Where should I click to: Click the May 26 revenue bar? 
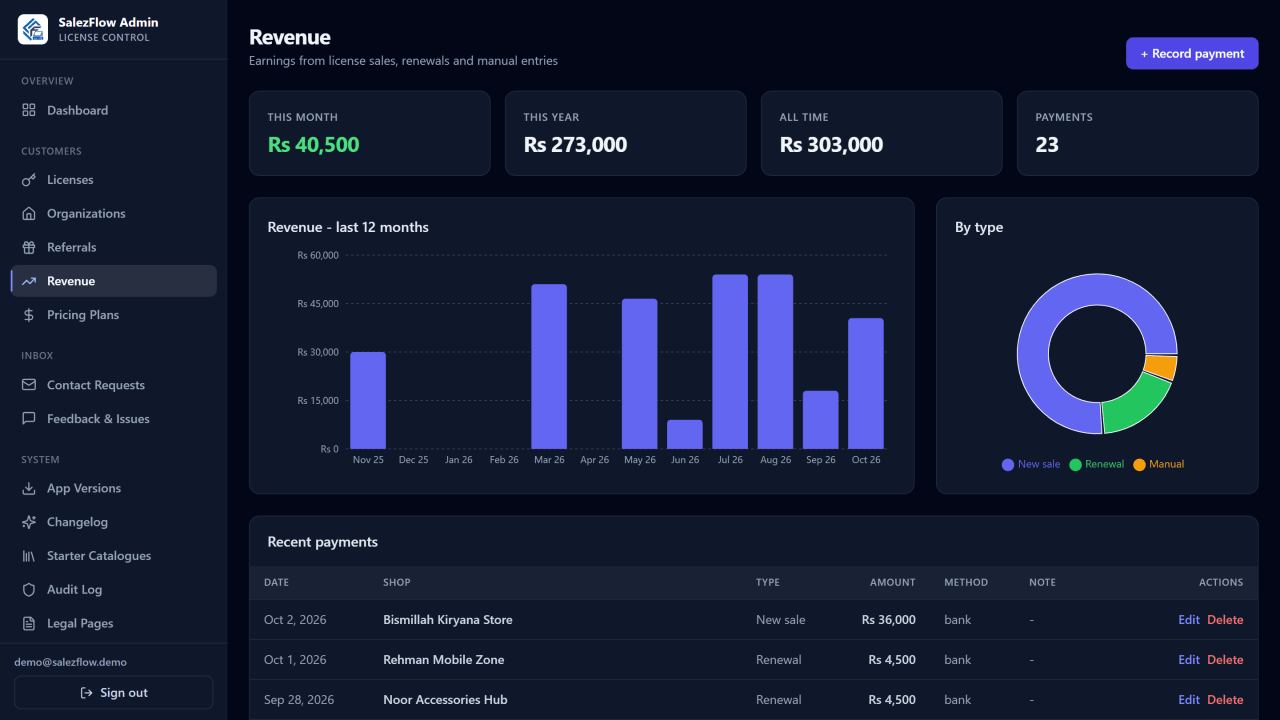pos(640,374)
